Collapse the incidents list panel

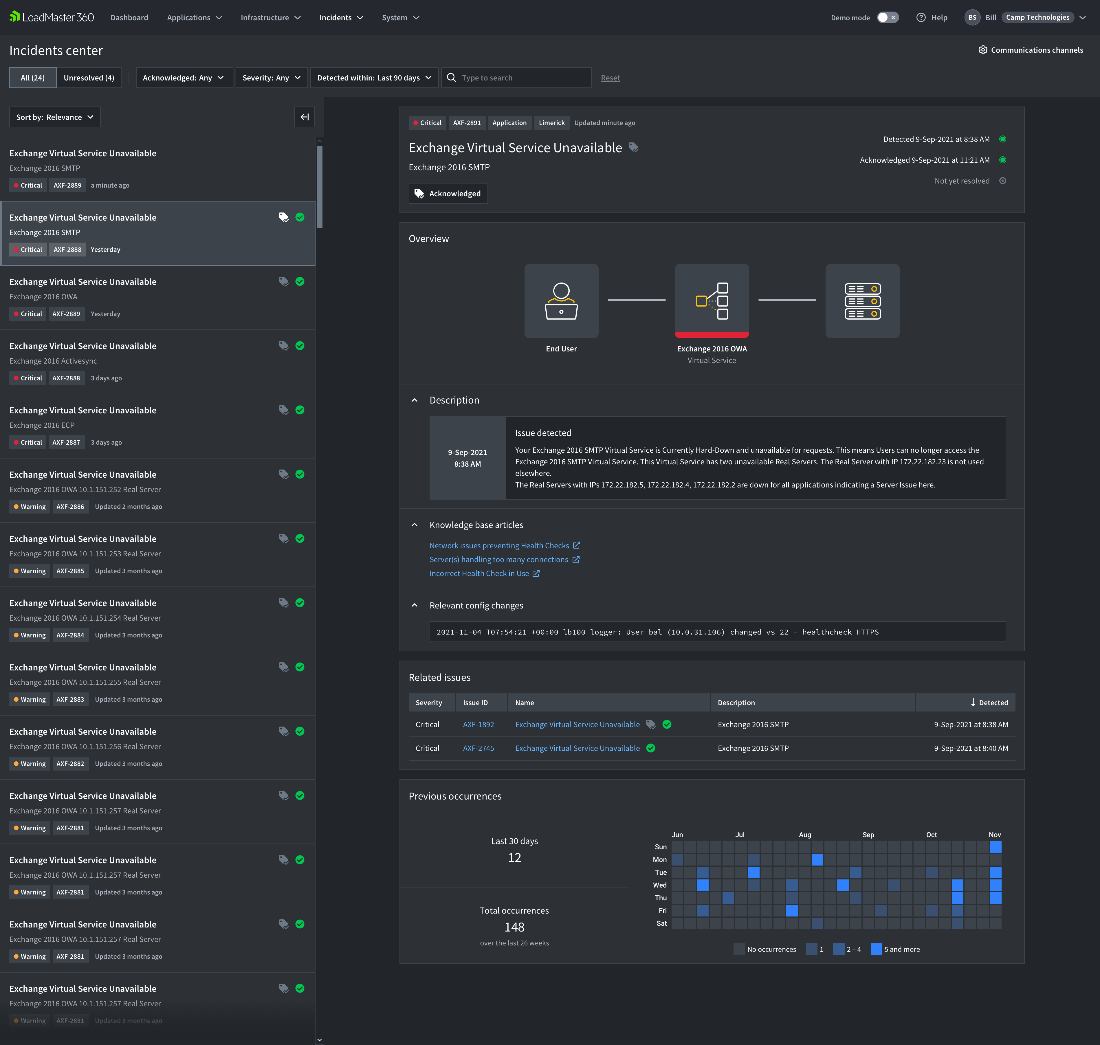(x=305, y=117)
